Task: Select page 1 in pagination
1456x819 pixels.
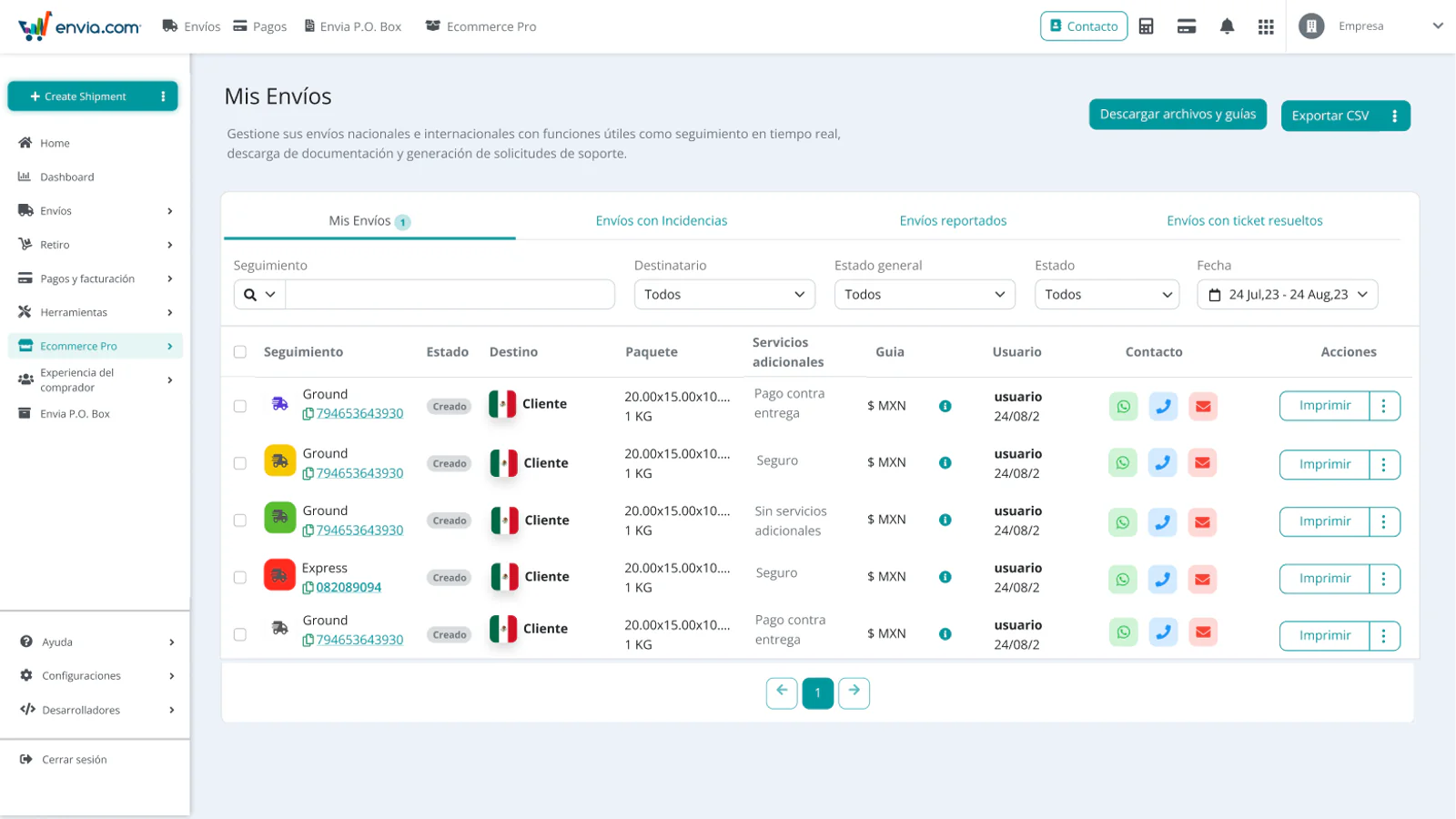Action: pos(818,693)
